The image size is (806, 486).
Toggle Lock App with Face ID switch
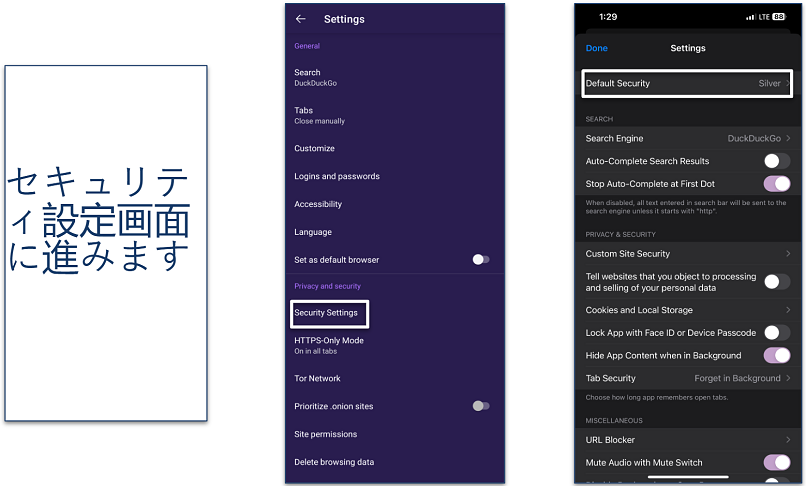pyautogui.click(x=776, y=332)
